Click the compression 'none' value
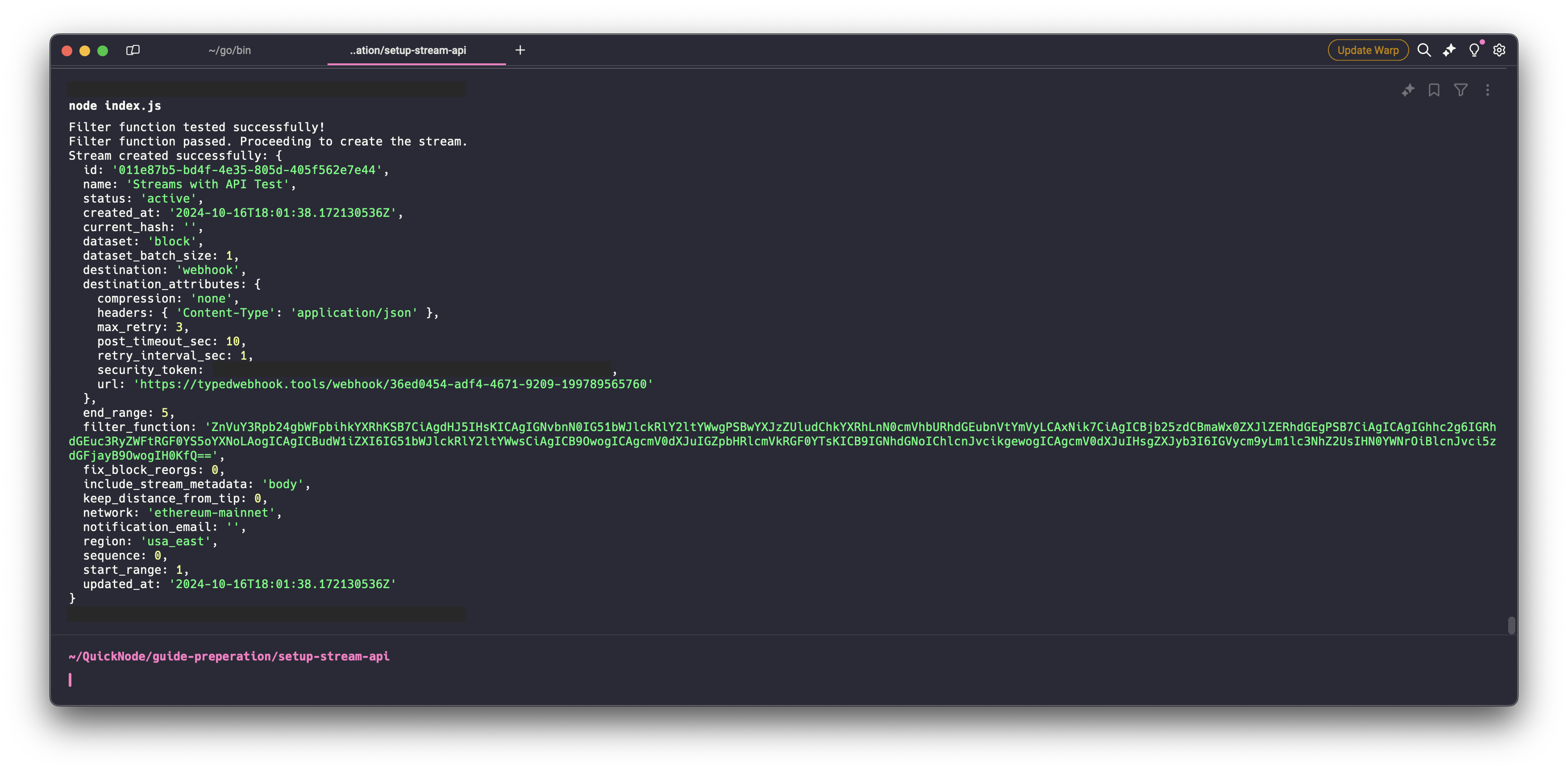Viewport: 1568px width, 772px height. coord(211,299)
